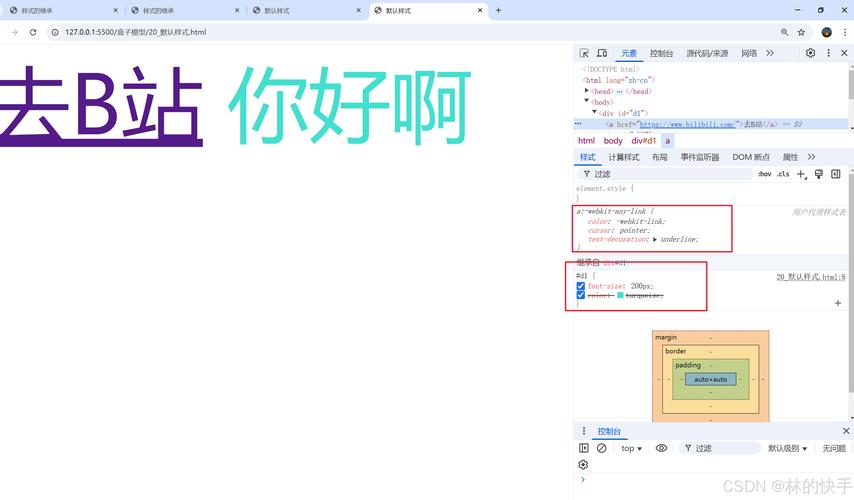854x500 pixels.
Task: Open the 网络 tab
Action: coord(749,53)
